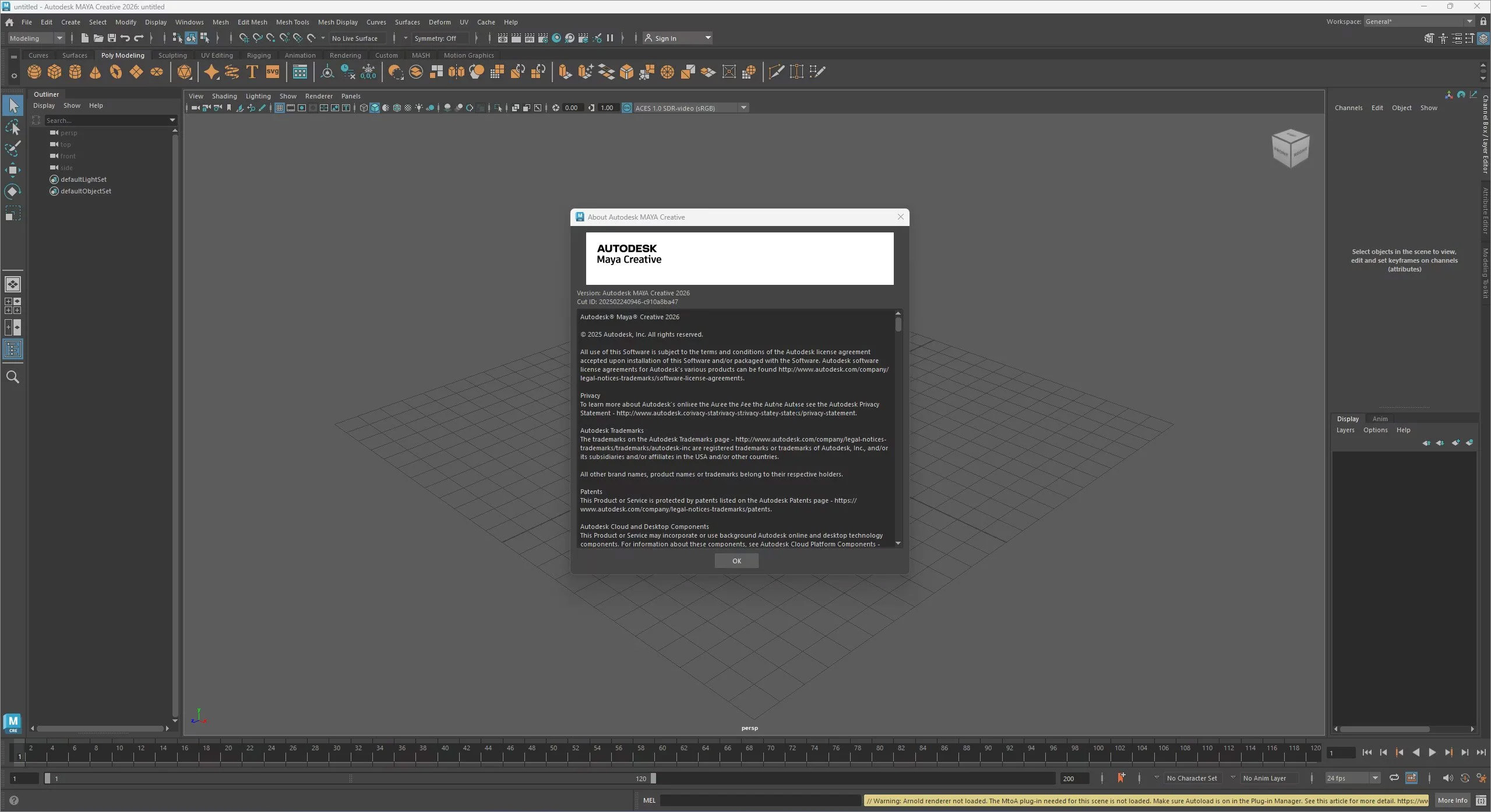Toggle wireframe on shaded in the viewport
This screenshot has width=1491, height=812.
tap(398, 108)
